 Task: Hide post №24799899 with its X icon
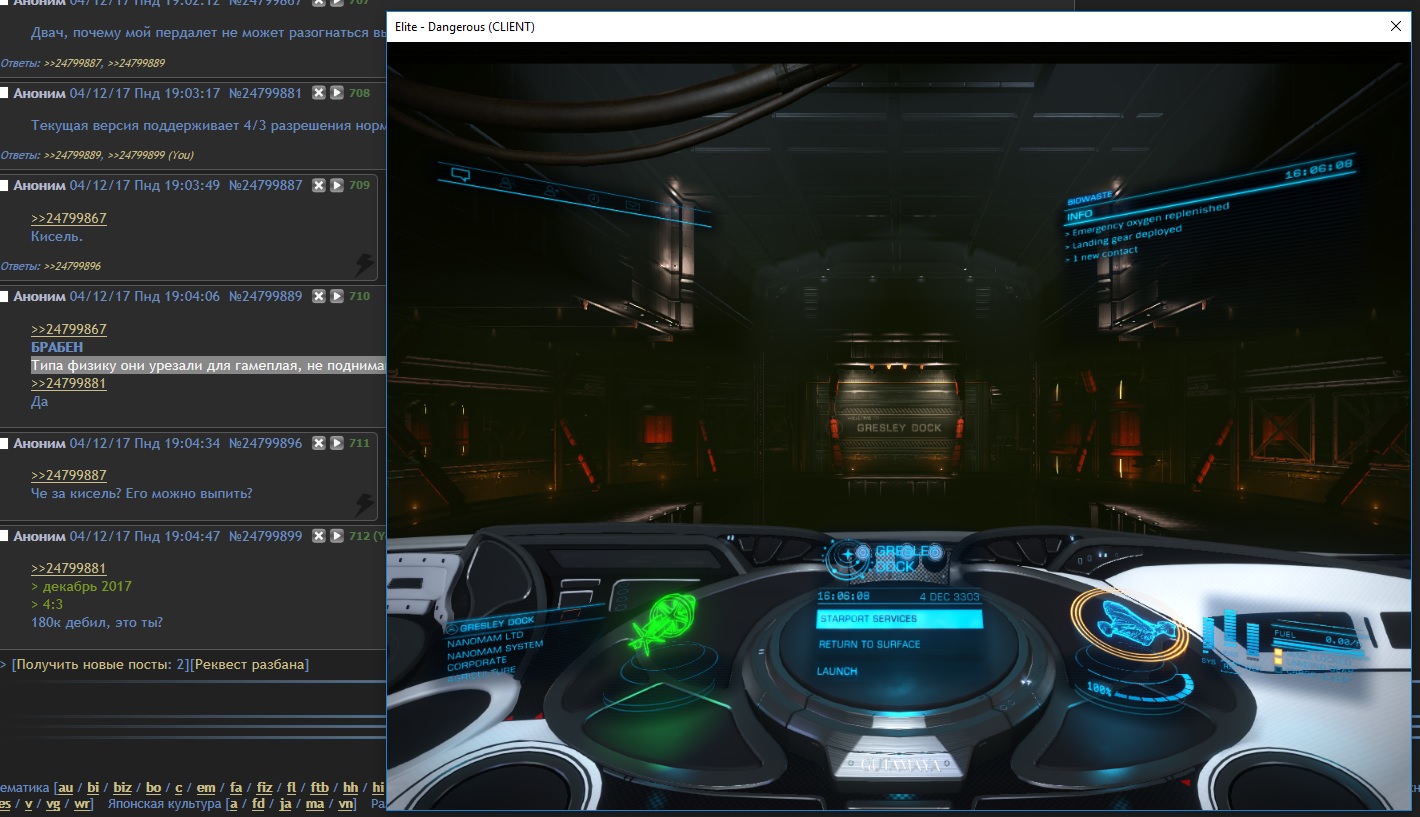pos(318,536)
